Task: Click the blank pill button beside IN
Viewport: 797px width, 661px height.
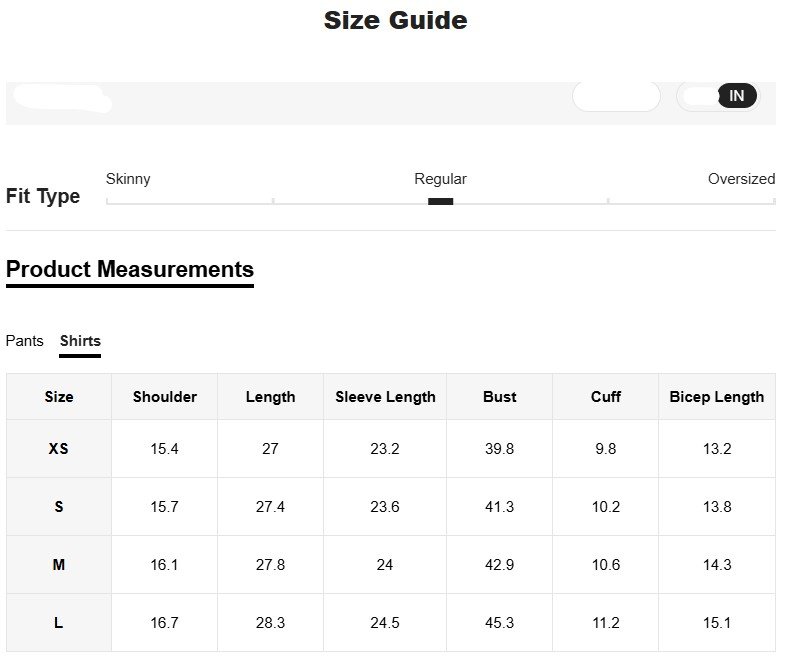Action: click(x=616, y=96)
